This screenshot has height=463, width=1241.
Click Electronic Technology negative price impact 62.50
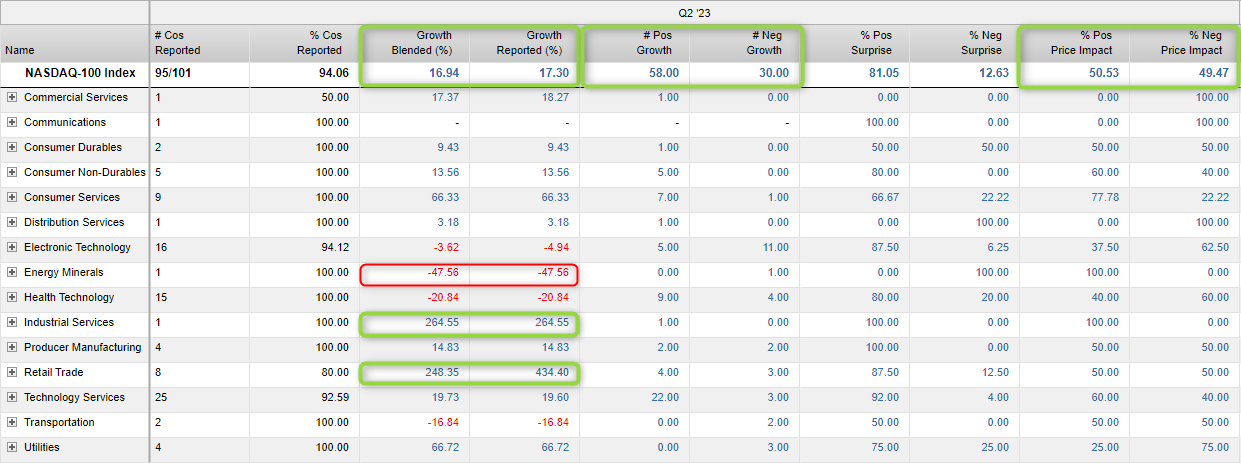click(x=1215, y=248)
